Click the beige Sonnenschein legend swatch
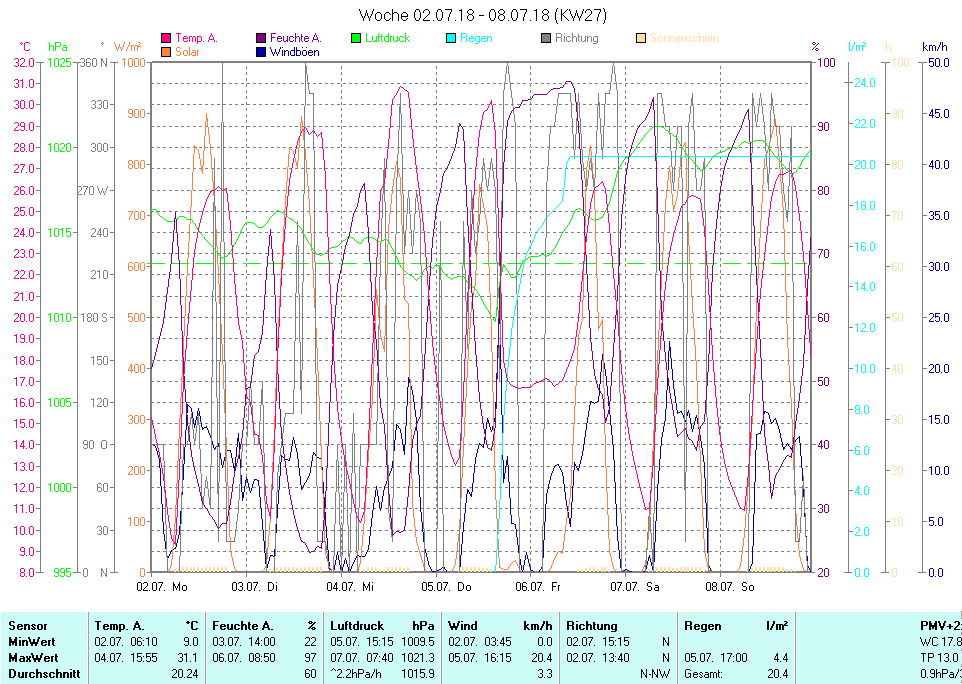Screen dimensions: 962x684 (x=641, y=38)
